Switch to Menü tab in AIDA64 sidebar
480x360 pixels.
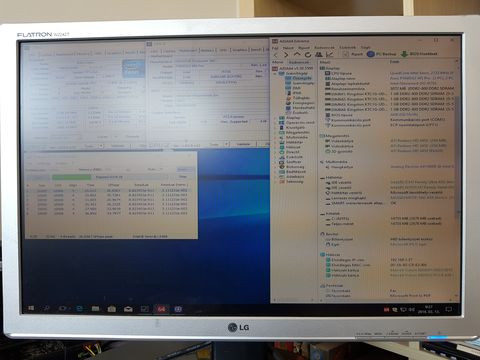point(277,62)
